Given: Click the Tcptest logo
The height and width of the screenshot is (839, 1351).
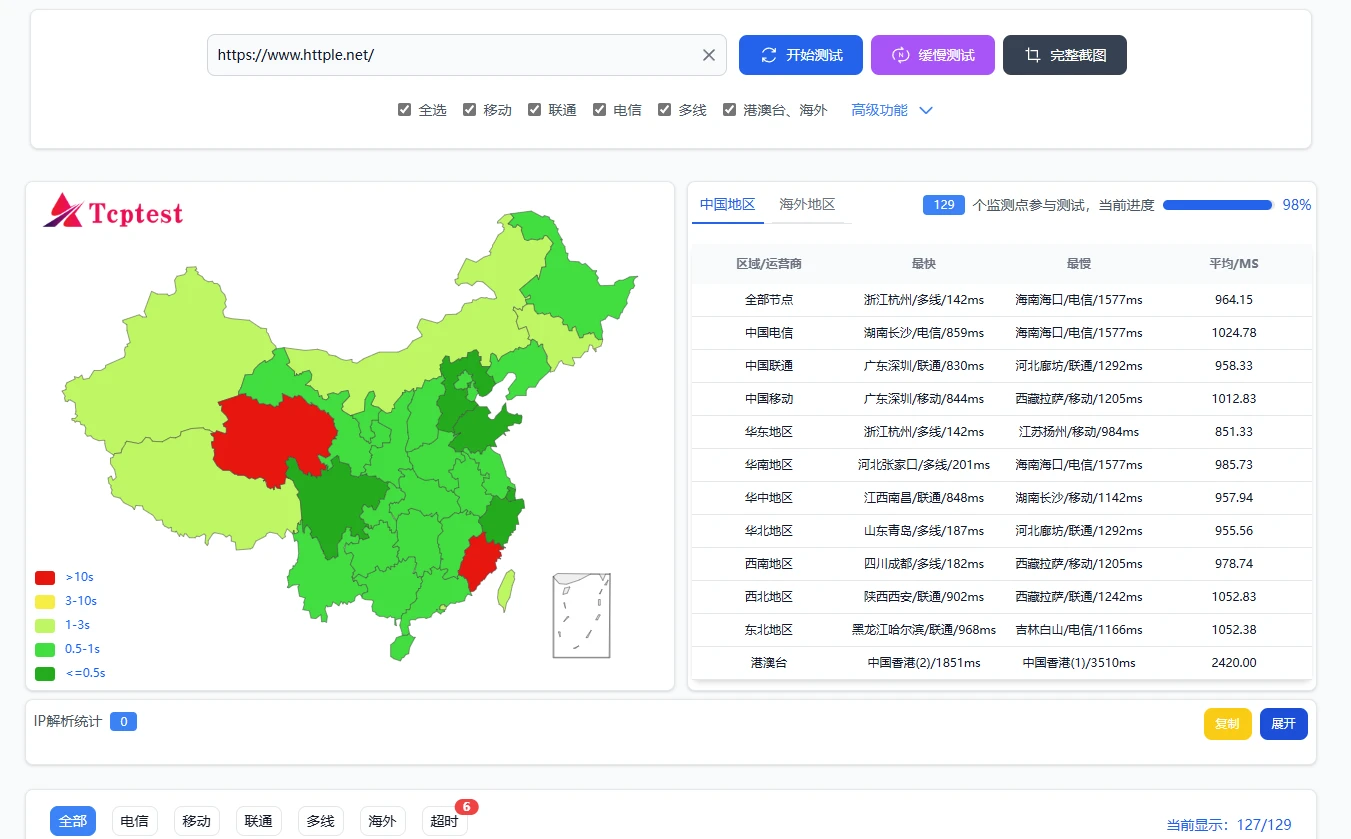Looking at the screenshot, I should pos(113,211).
